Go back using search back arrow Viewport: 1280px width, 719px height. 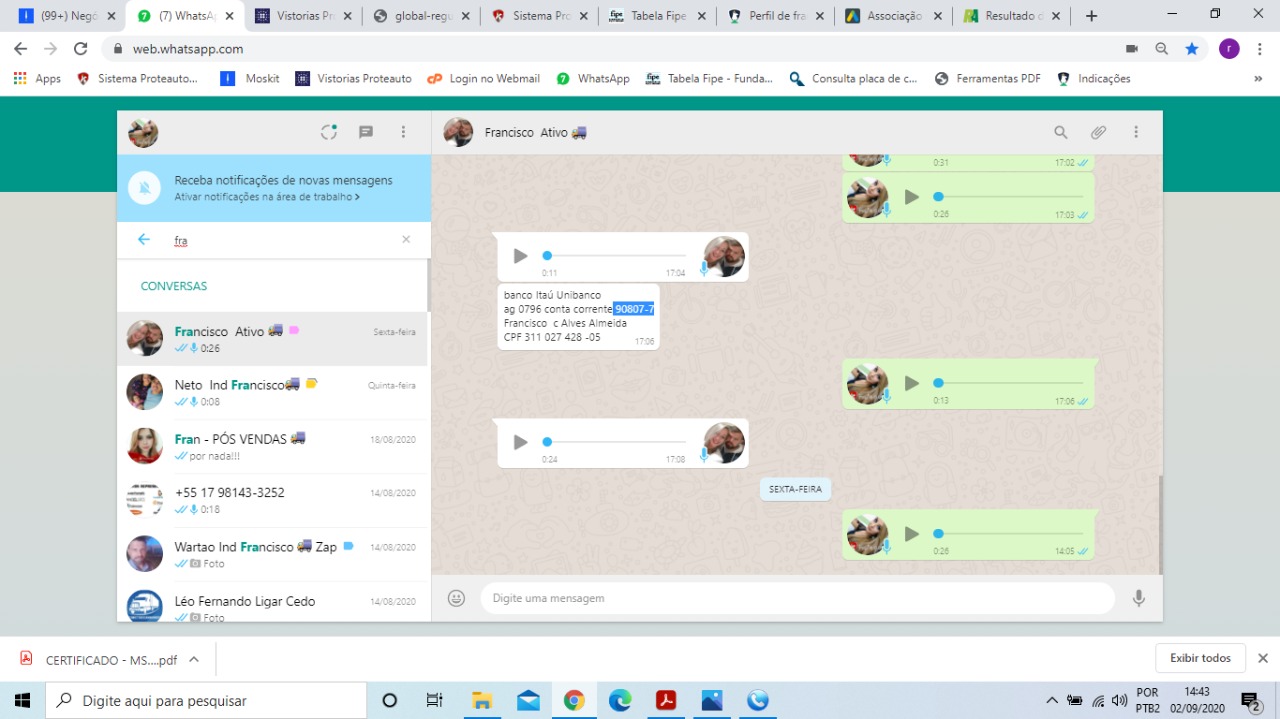pos(144,240)
